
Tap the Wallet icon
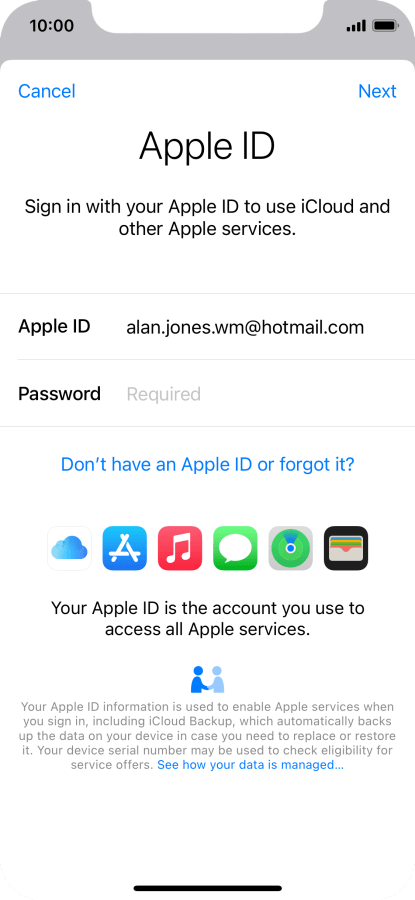pos(346,548)
